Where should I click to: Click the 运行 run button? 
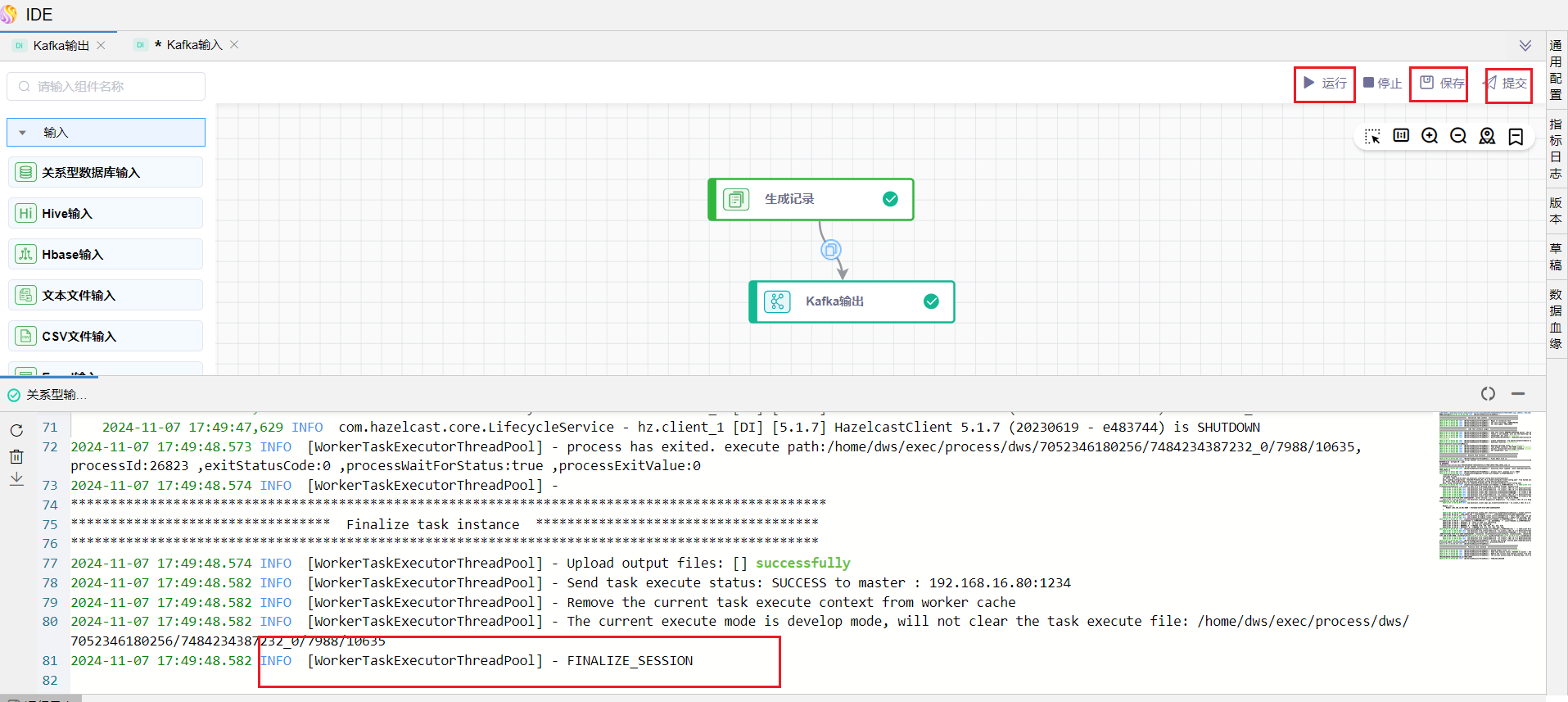pos(1325,84)
